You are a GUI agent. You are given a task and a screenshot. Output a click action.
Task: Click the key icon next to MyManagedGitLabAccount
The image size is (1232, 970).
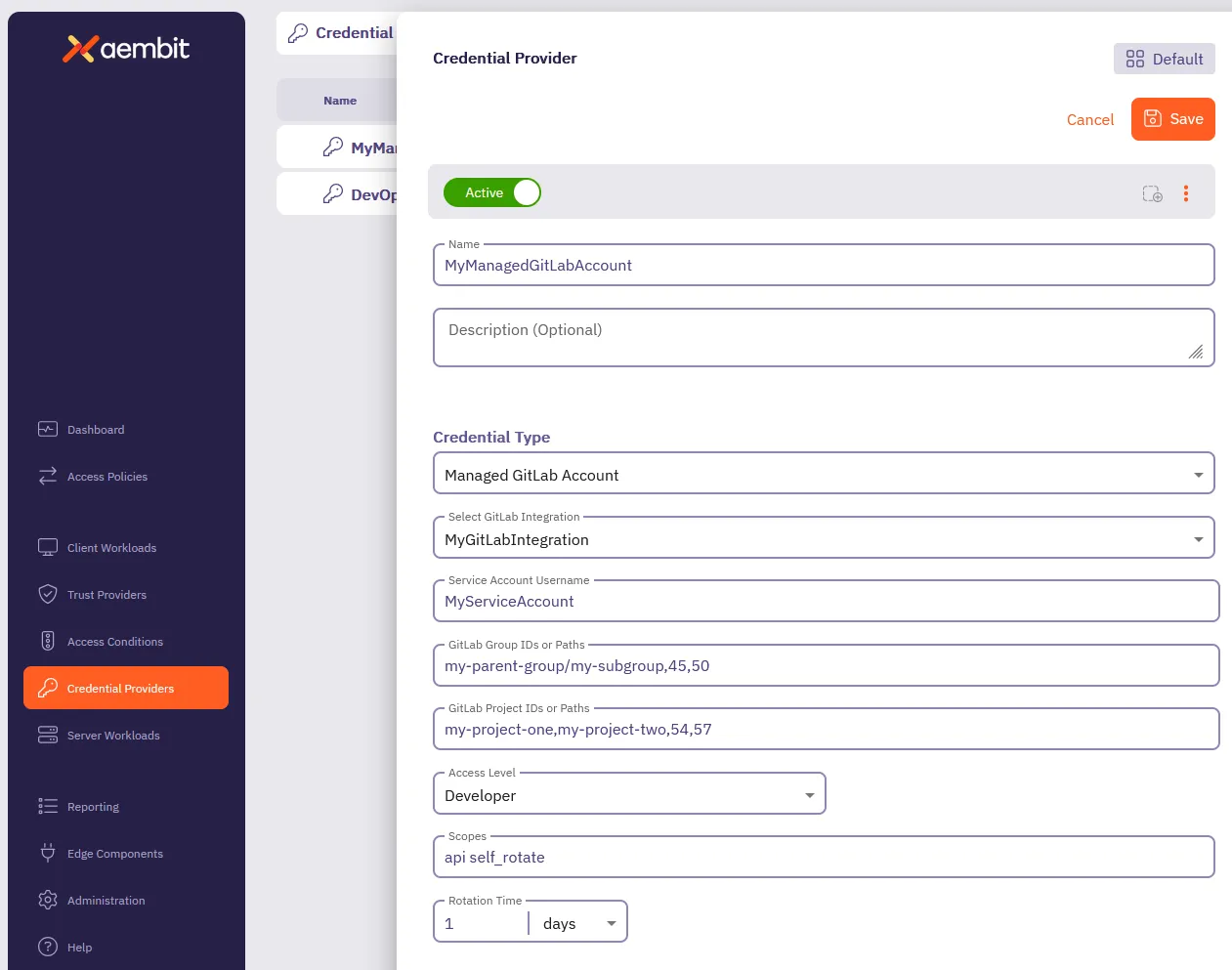click(x=334, y=147)
